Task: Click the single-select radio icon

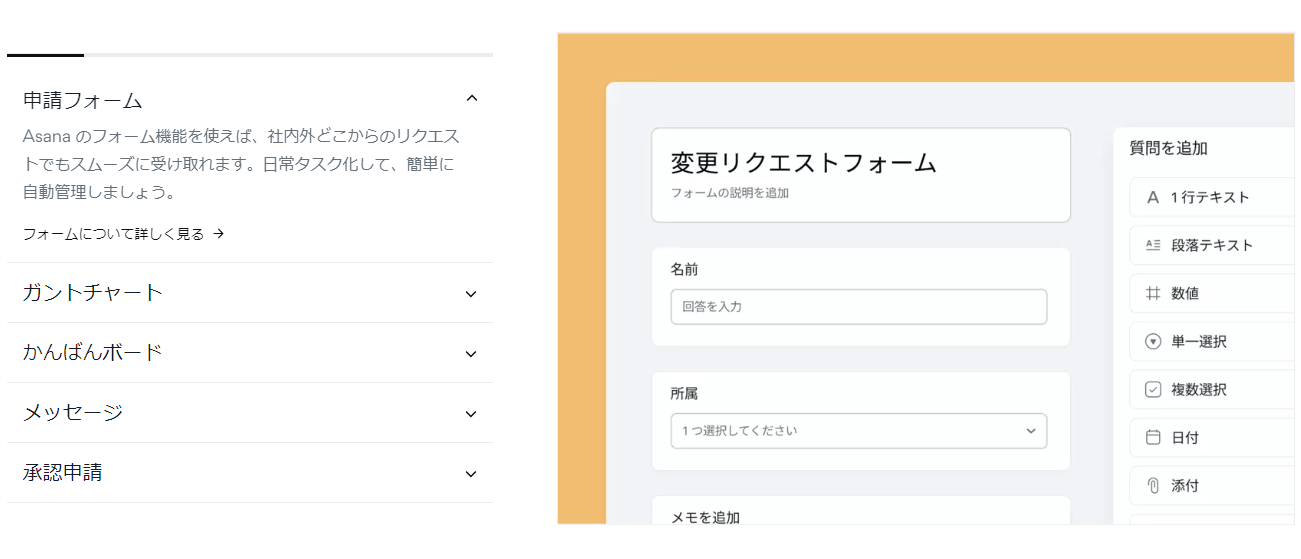Action: click(1152, 342)
